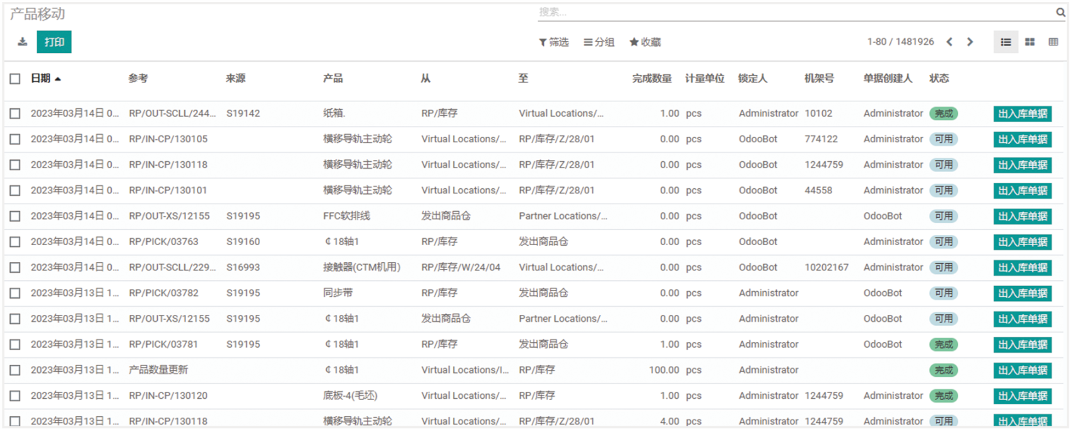The width and height of the screenshot is (1070, 429).
Task: Check the row for 纸箱. product
Action: click(15, 114)
